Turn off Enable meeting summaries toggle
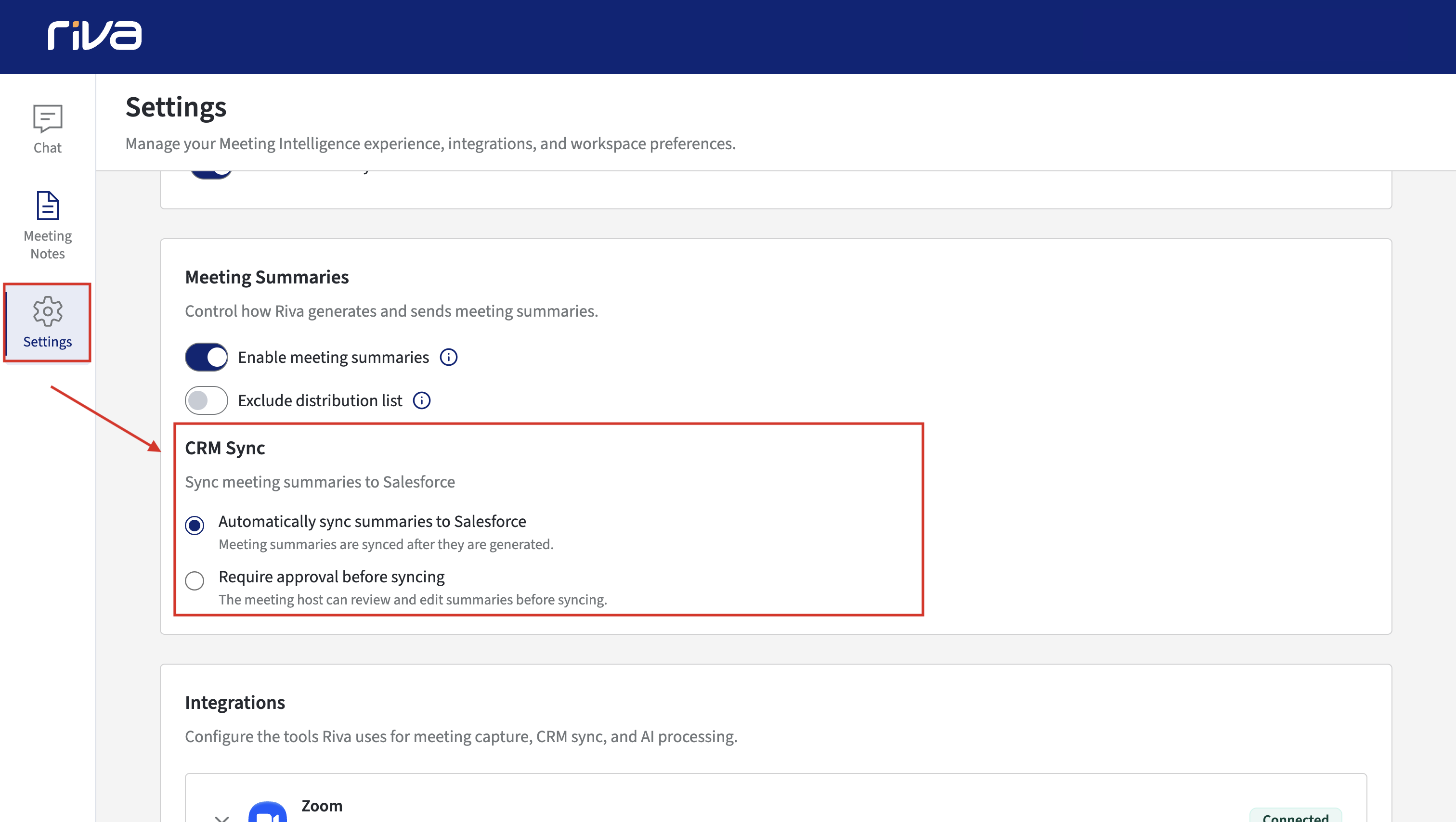1456x822 pixels. [x=206, y=357]
